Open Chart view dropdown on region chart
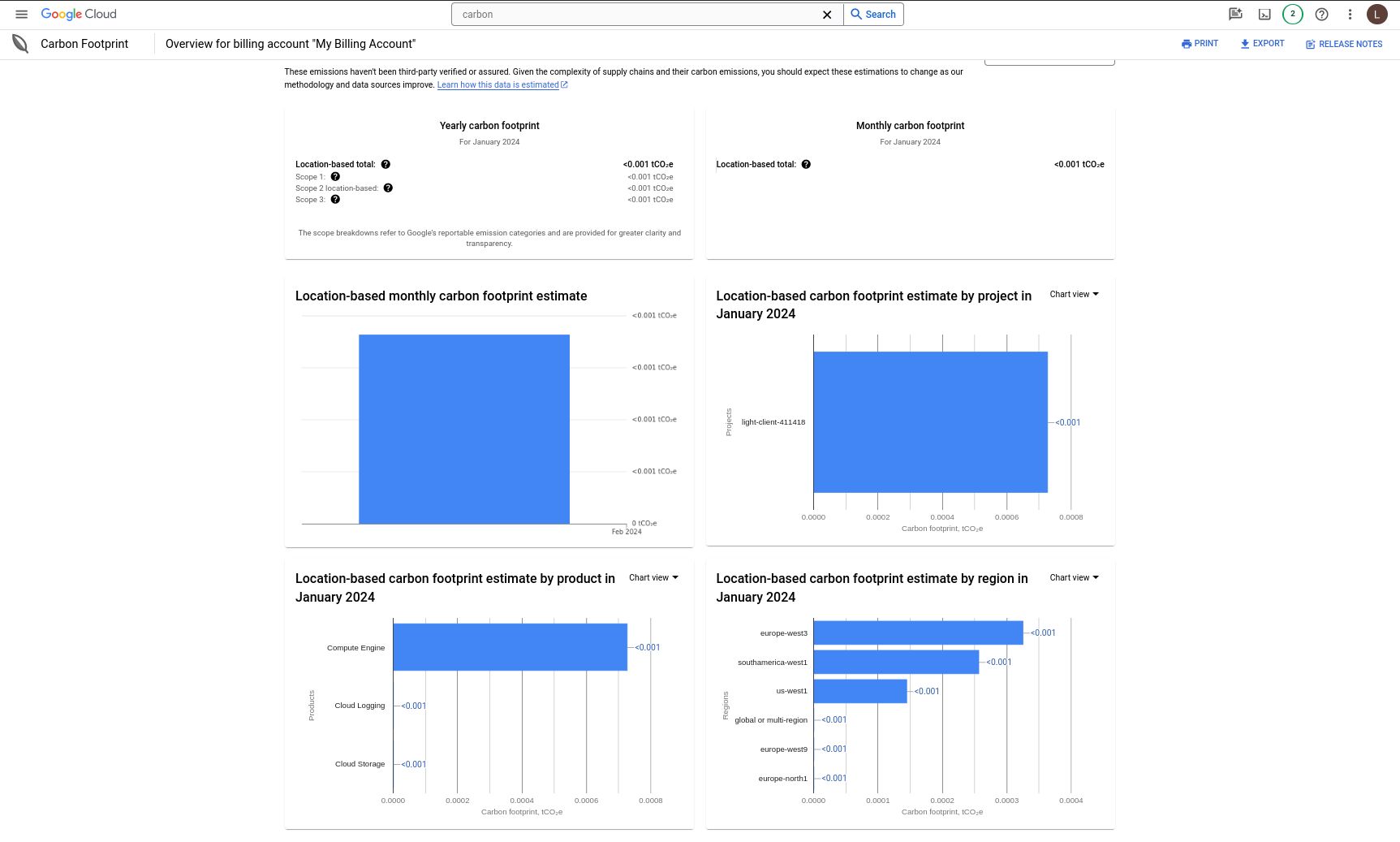 click(x=1073, y=577)
